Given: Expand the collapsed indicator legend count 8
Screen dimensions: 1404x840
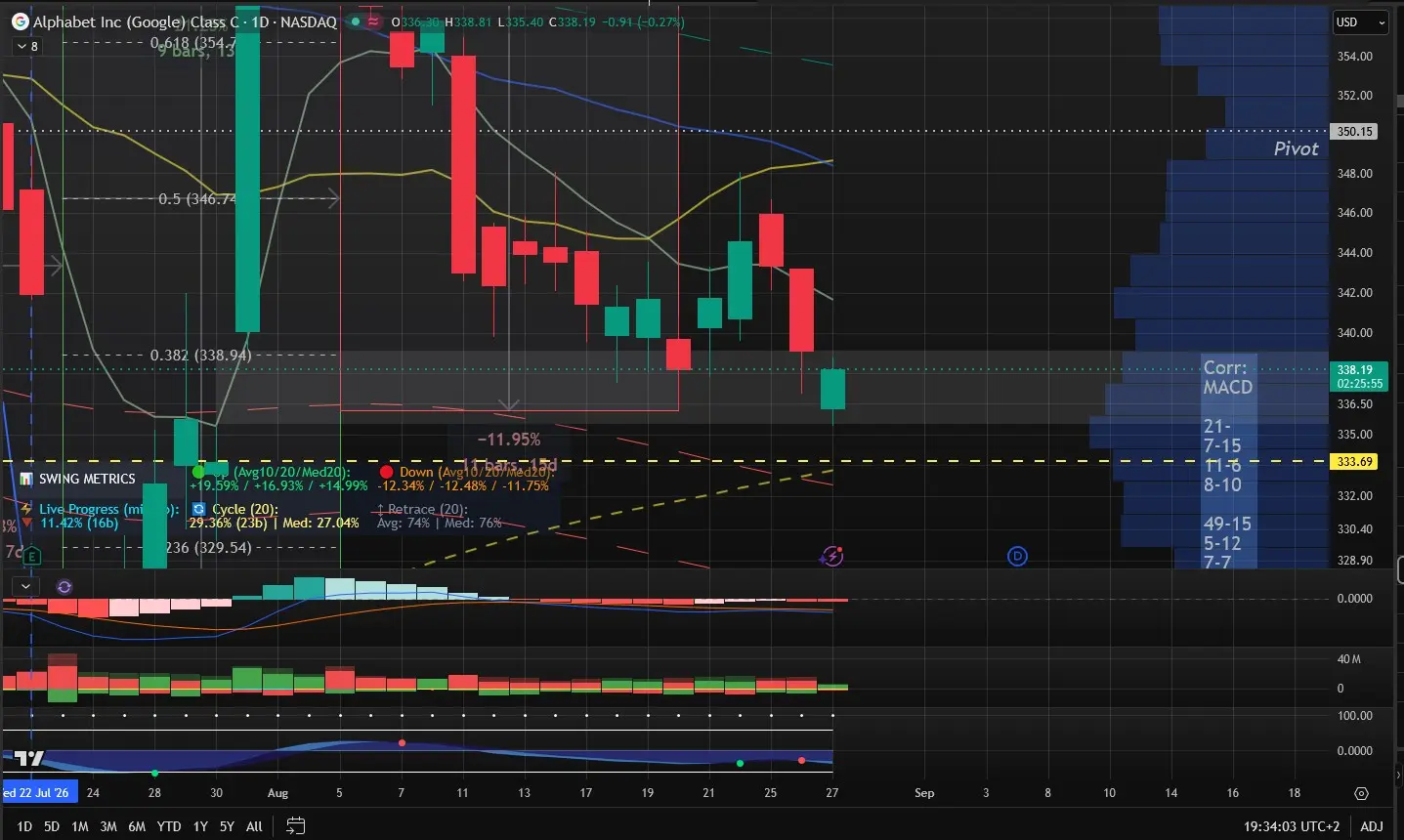Looking at the screenshot, I should click(26, 46).
